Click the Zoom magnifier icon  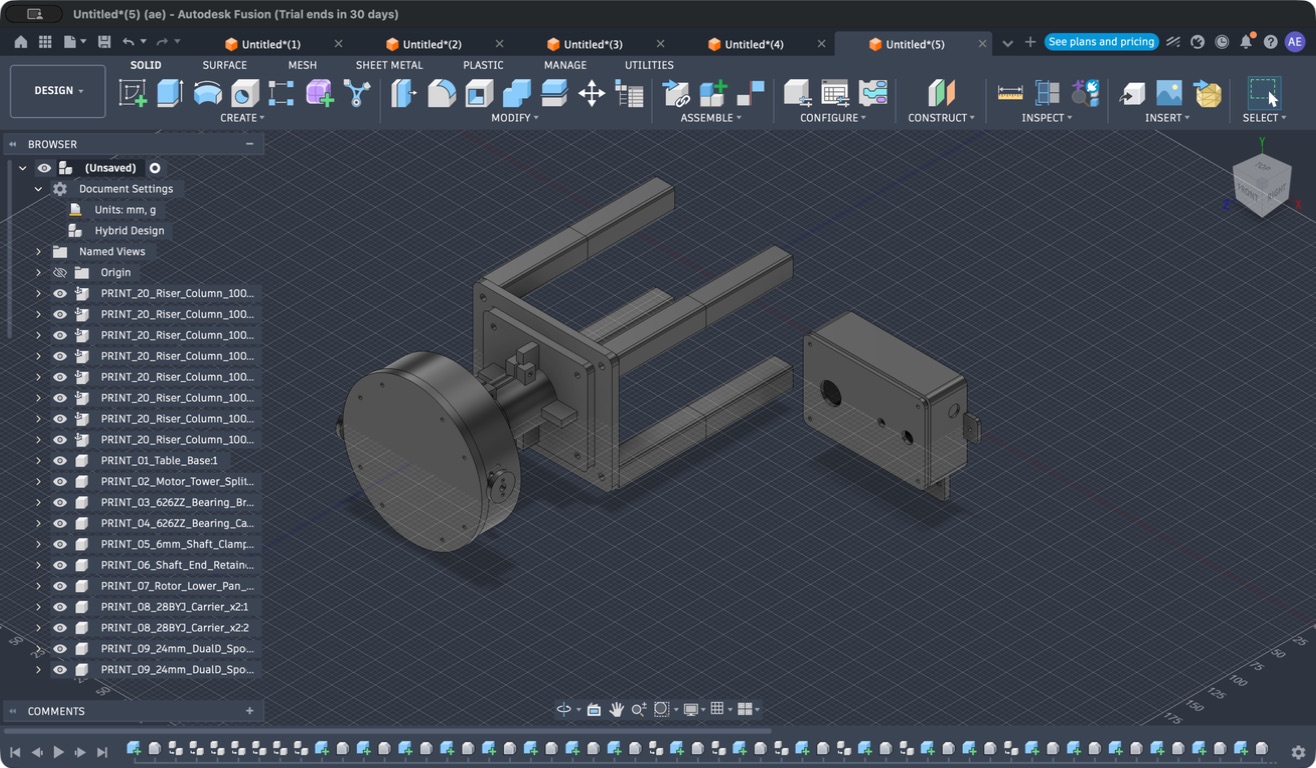(x=638, y=710)
